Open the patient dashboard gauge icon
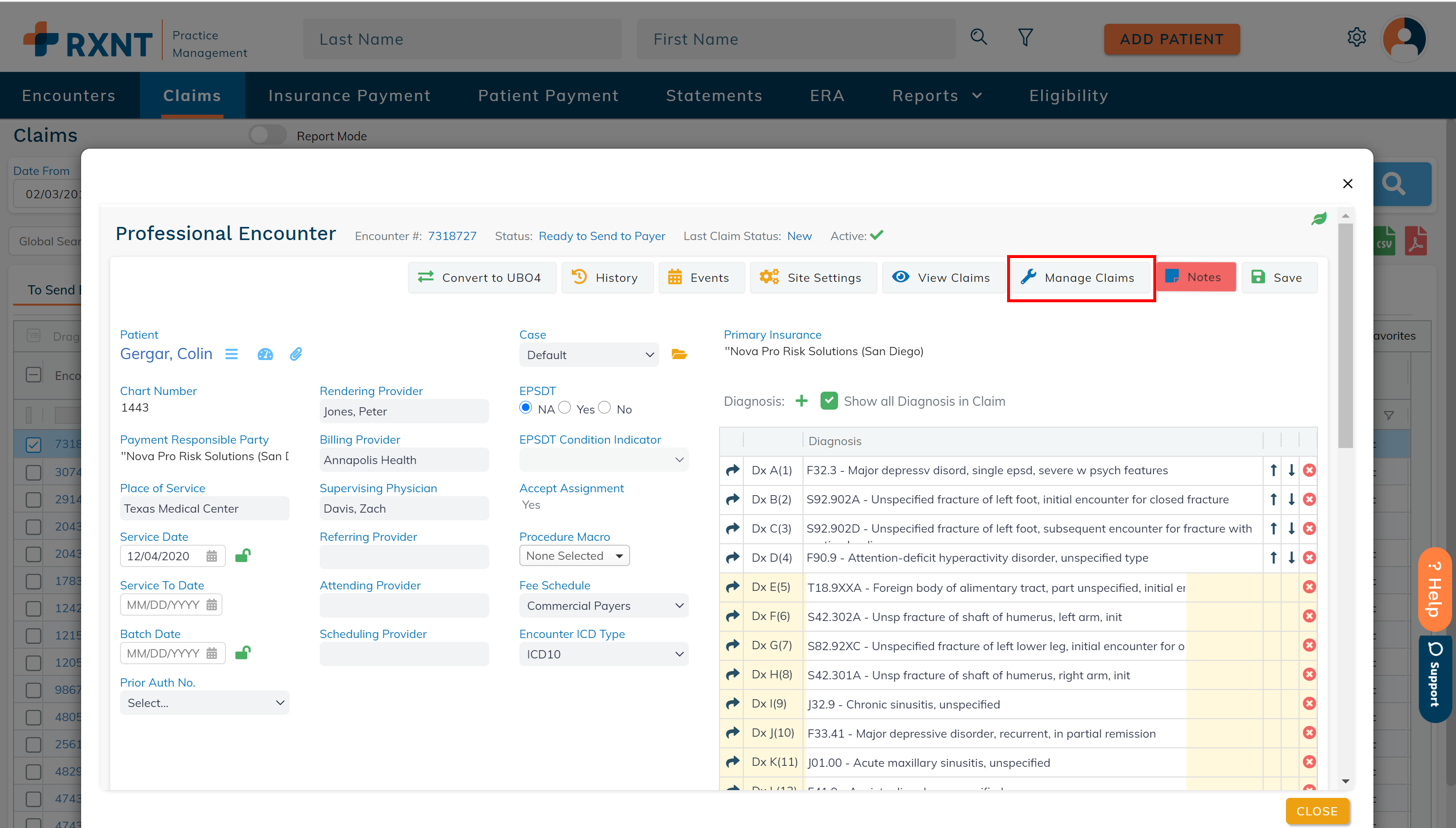This screenshot has height=828, width=1456. [265, 354]
